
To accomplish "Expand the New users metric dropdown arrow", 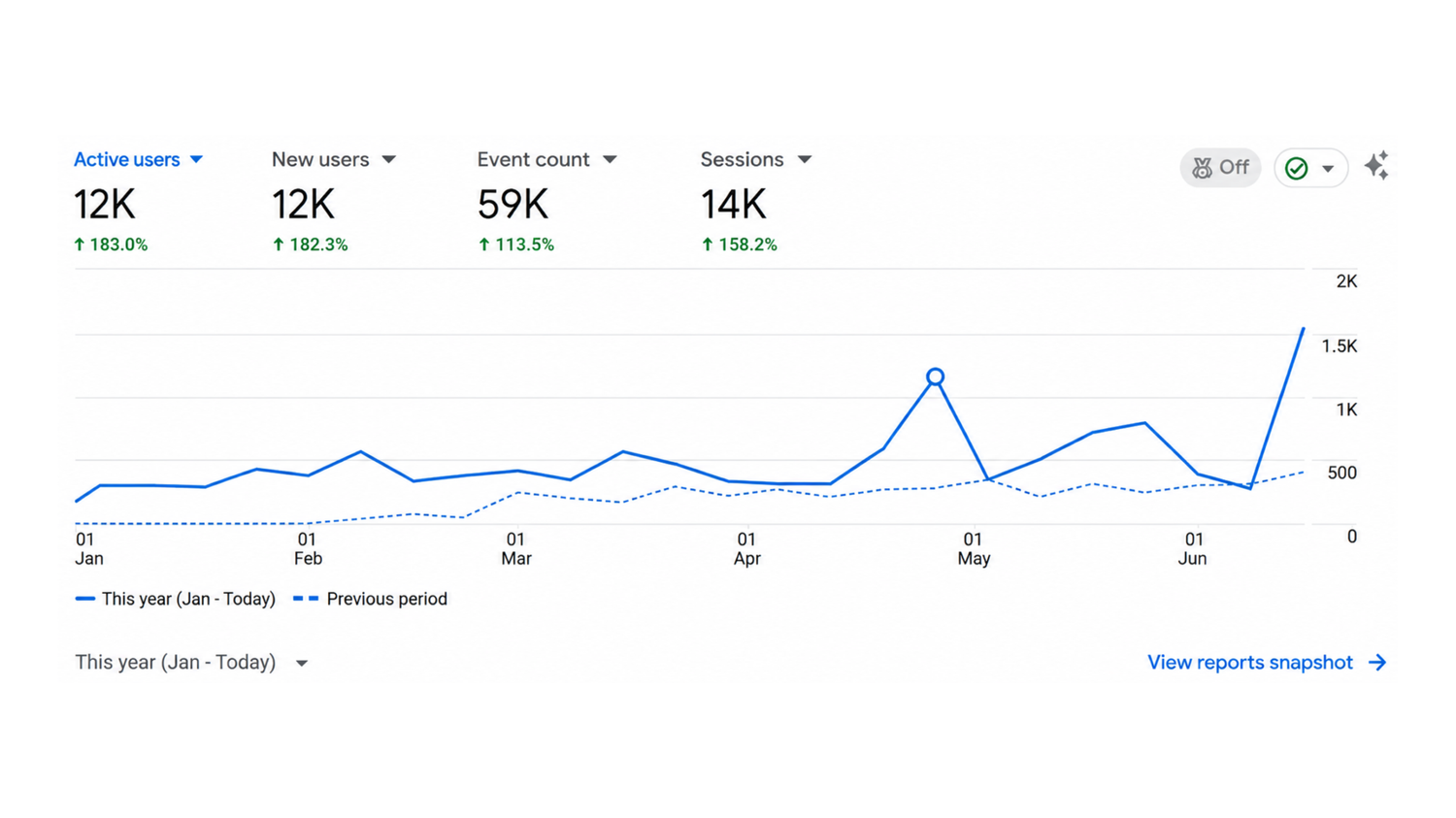I will pos(388,159).
